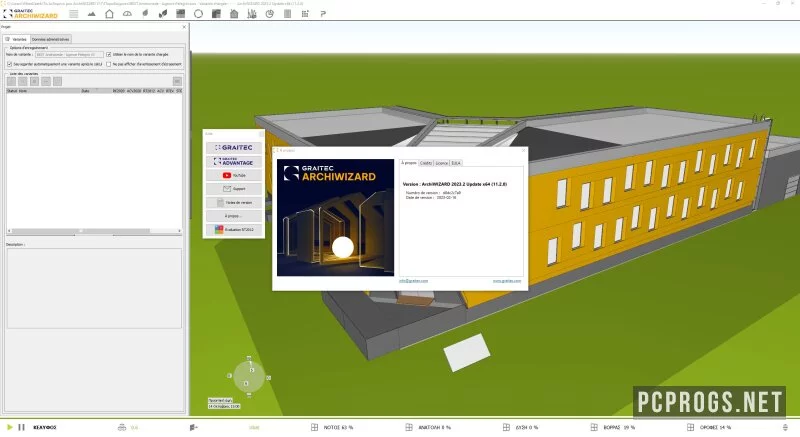This screenshot has width=800, height=437.
Task: Click the GRAITEC ADVANTAGE button
Action: point(234,162)
